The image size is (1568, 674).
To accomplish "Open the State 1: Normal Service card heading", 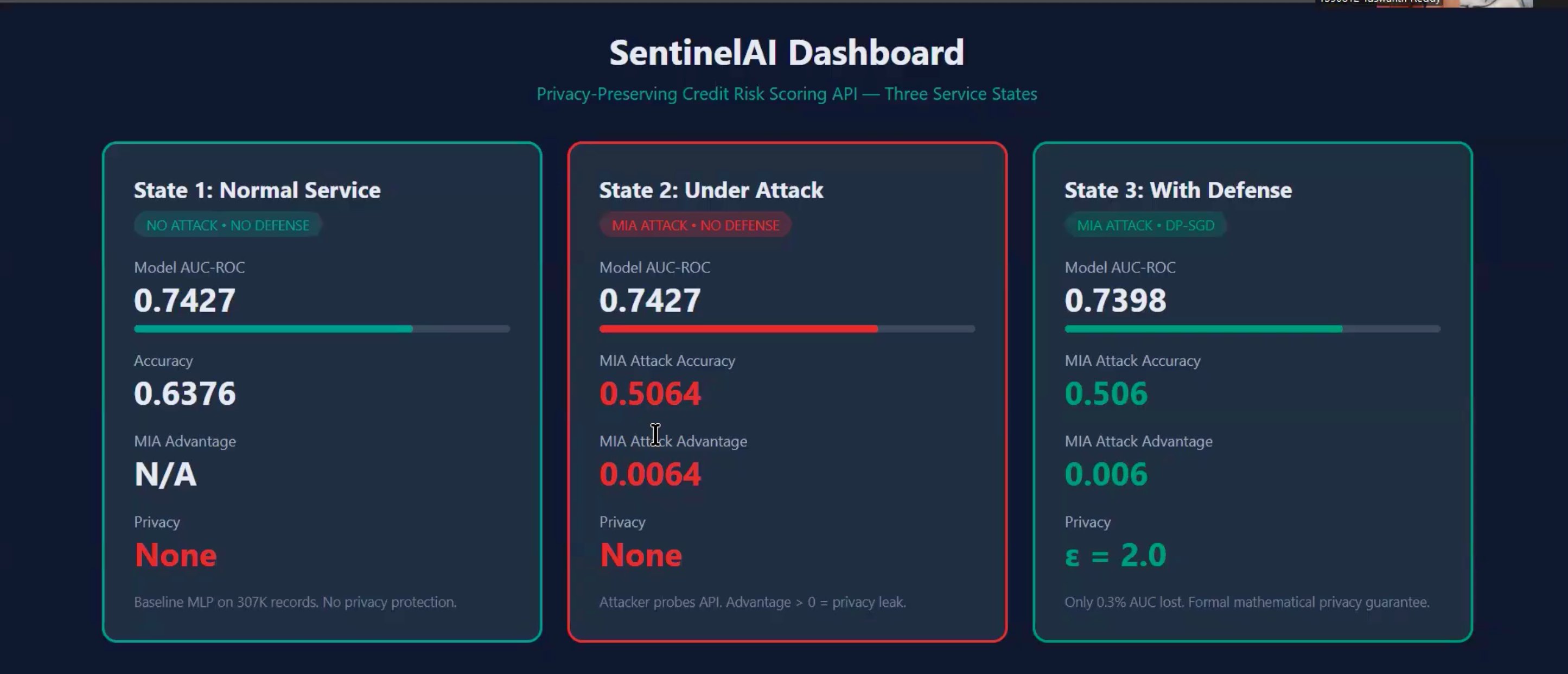I will click(257, 190).
